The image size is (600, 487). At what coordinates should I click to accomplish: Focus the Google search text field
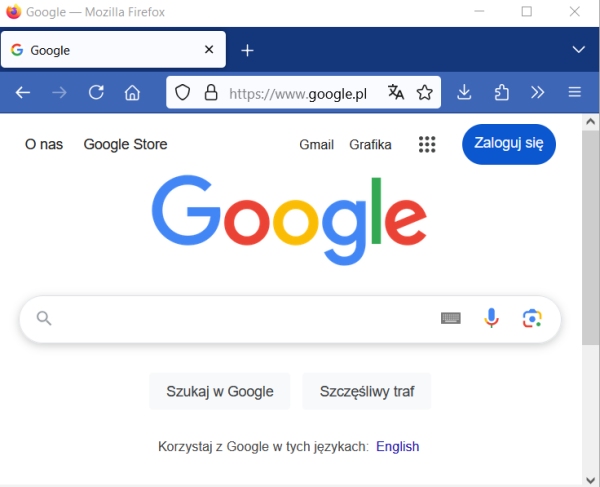click(x=240, y=318)
